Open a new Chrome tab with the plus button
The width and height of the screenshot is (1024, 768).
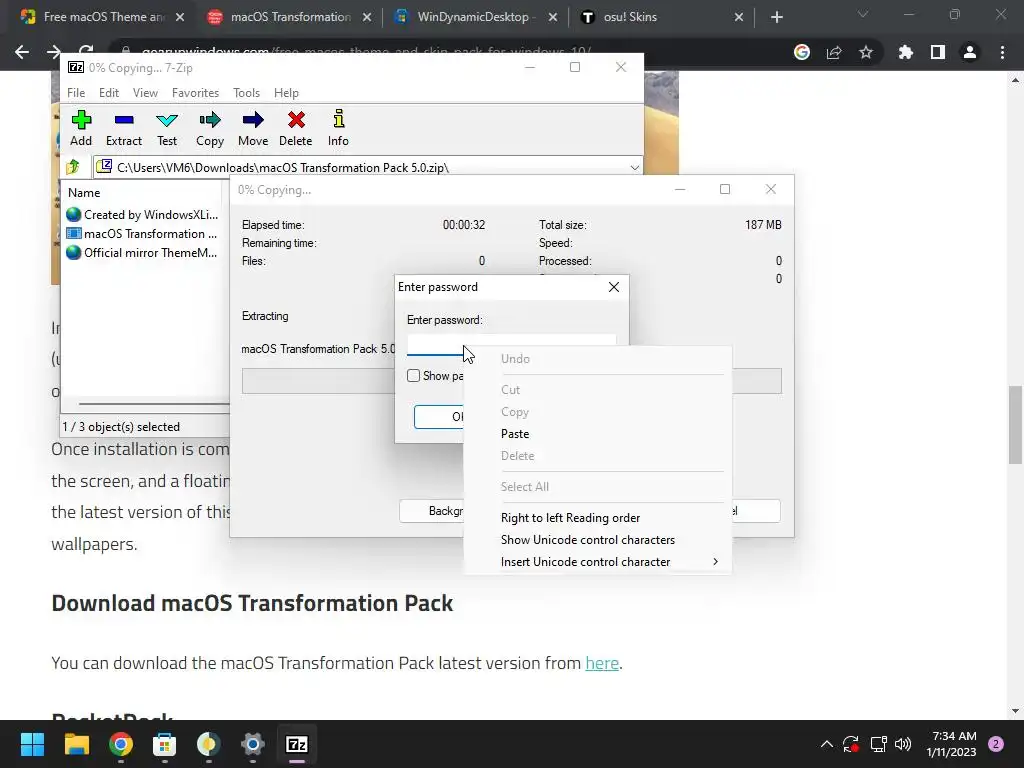776,18
